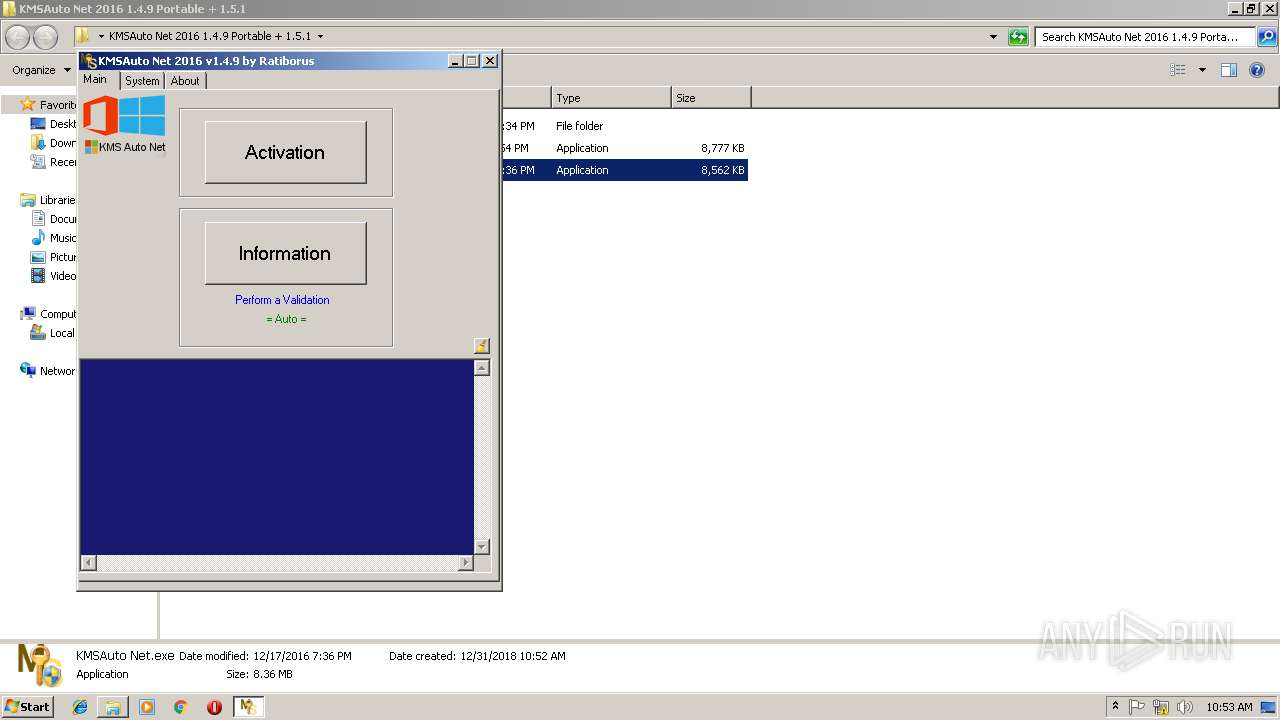This screenshot has width=1280, height=720.
Task: Click the KMSAuto title bar key icon
Action: click(x=89, y=61)
